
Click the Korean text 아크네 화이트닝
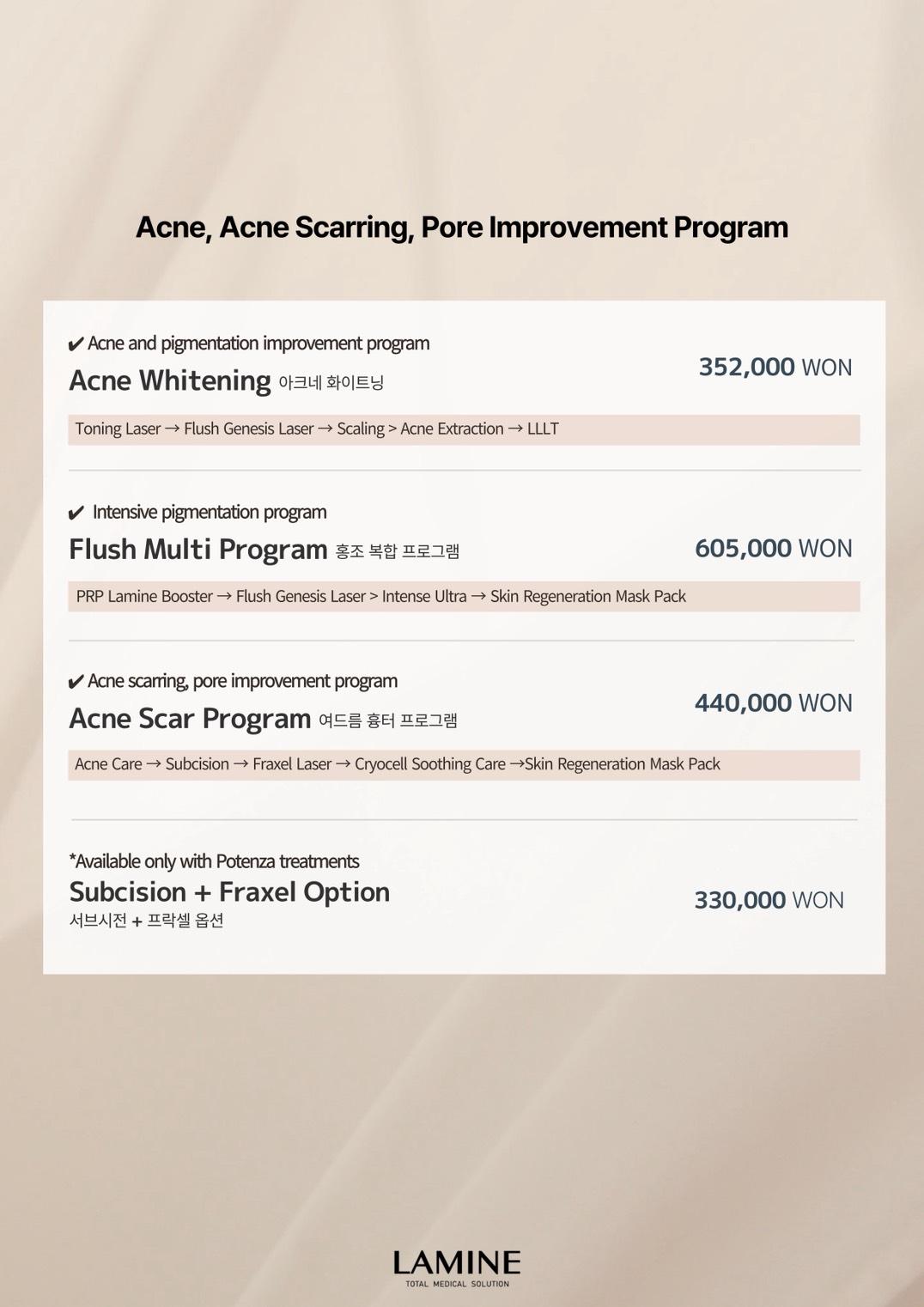tap(331, 383)
